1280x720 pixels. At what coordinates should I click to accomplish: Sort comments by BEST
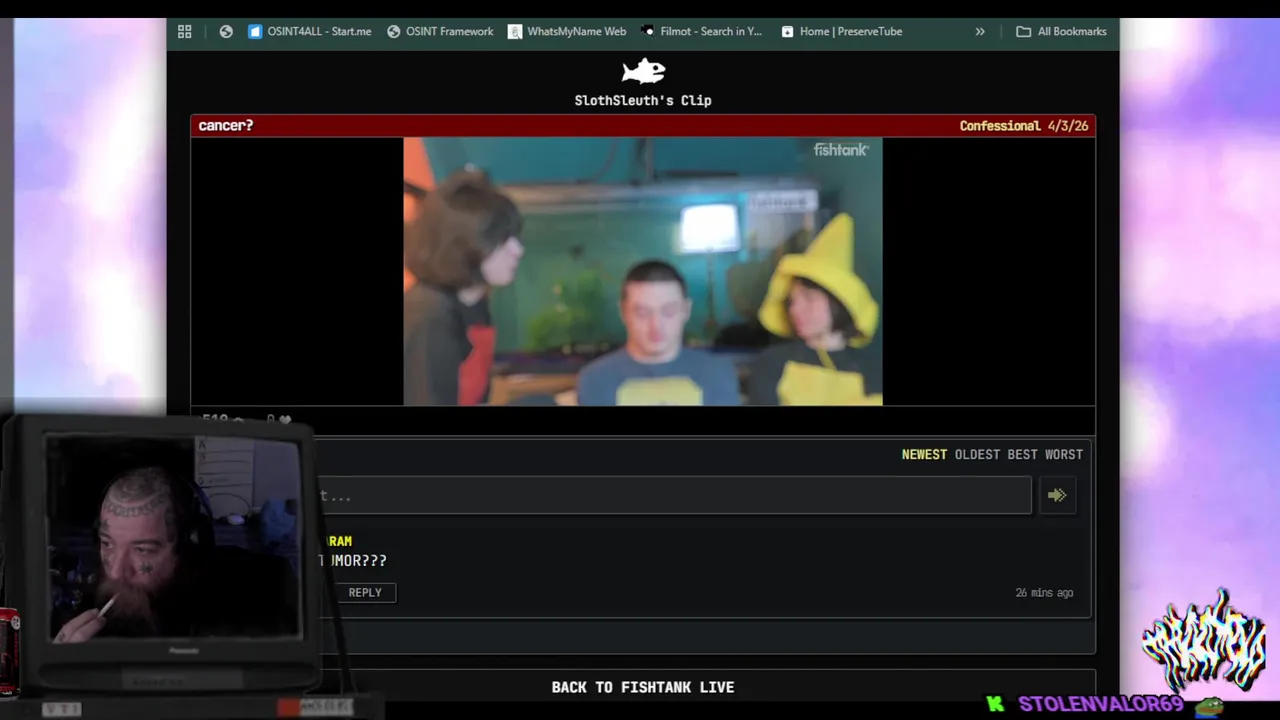click(x=1022, y=454)
